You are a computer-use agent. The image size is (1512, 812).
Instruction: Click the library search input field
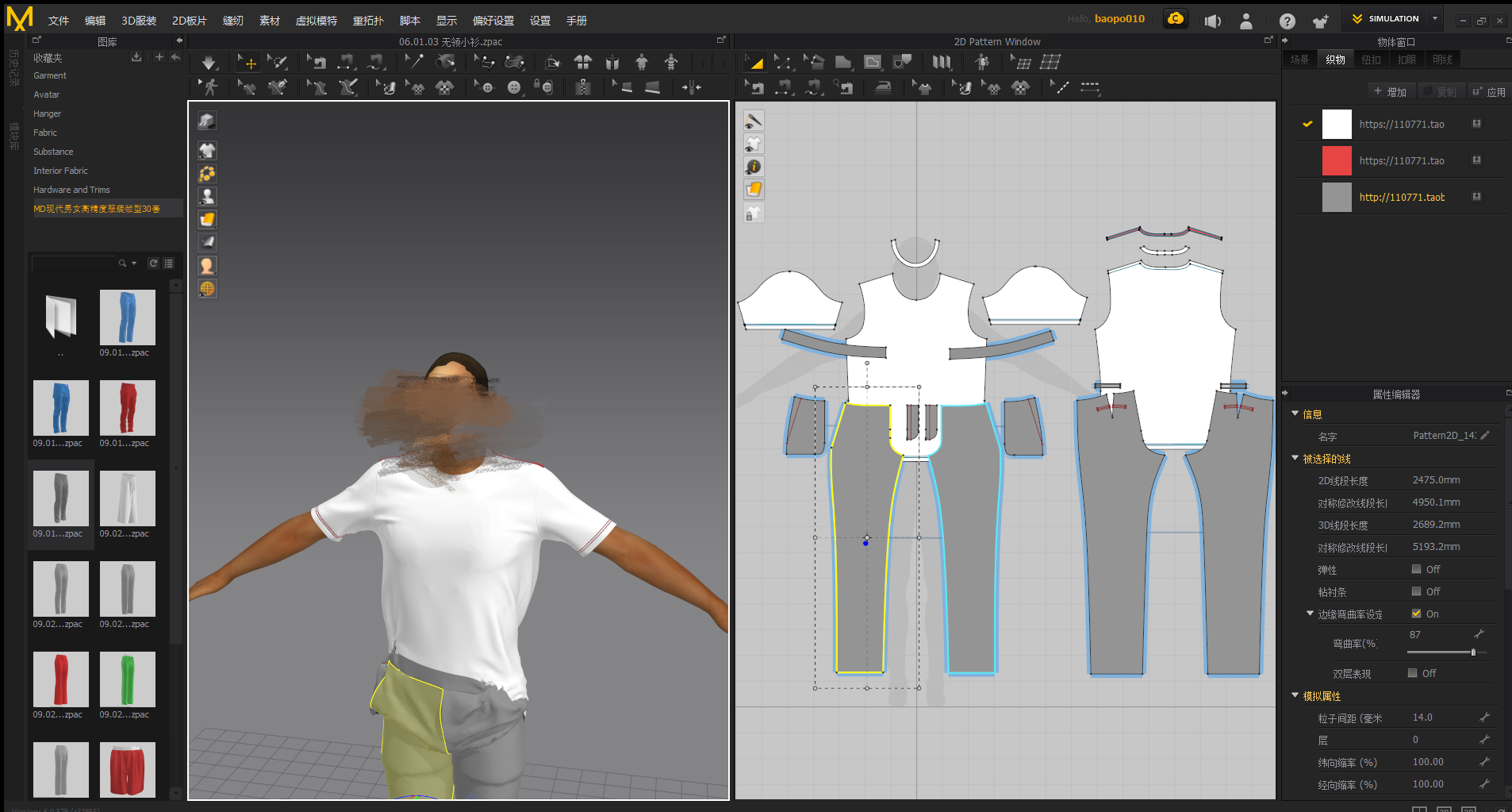point(73,263)
